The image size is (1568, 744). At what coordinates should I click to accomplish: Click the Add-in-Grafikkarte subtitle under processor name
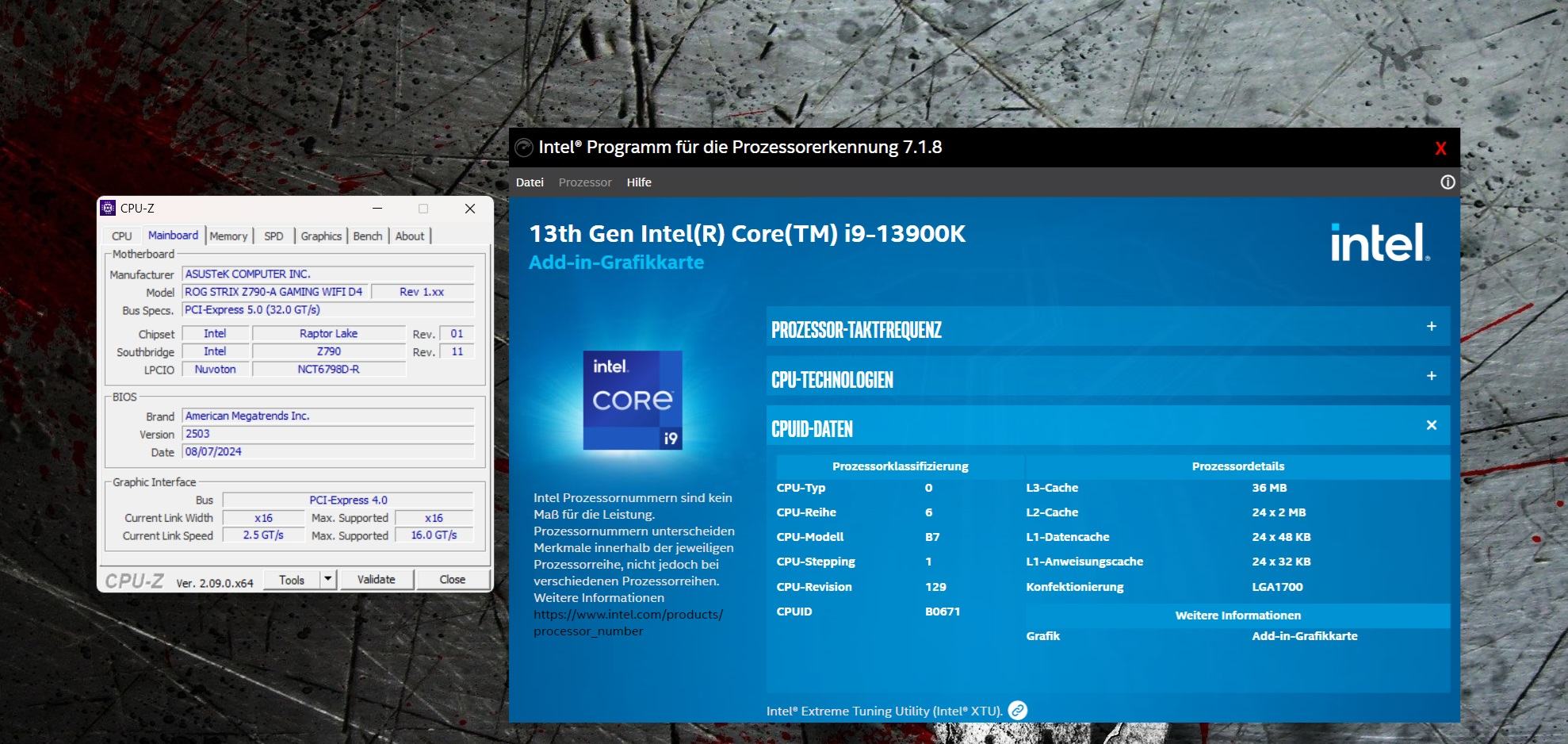616,263
